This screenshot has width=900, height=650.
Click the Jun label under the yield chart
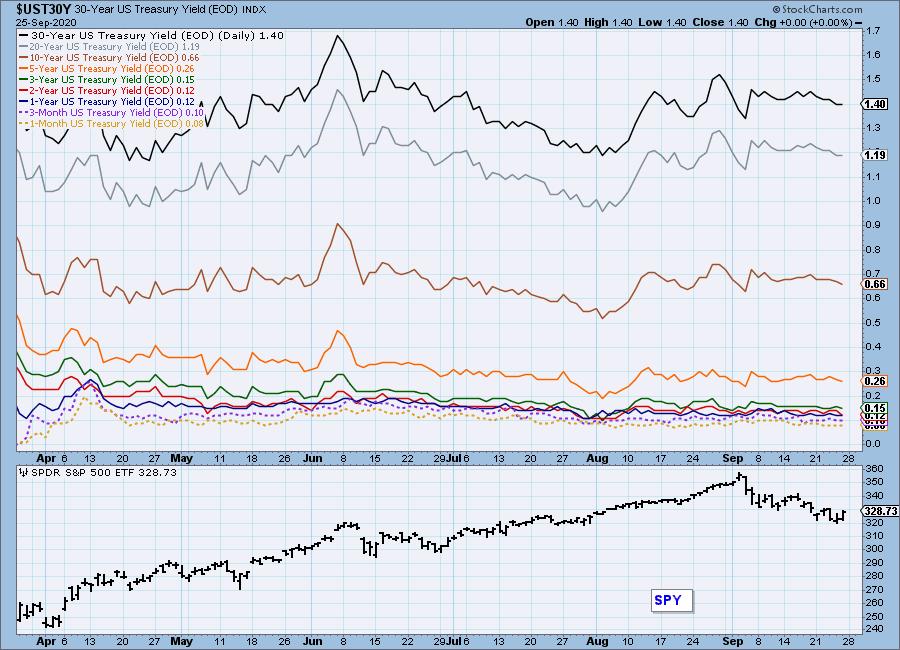tap(312, 458)
